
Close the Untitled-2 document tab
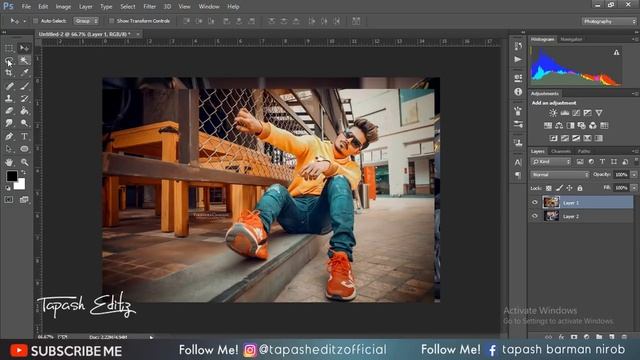pyautogui.click(x=138, y=34)
